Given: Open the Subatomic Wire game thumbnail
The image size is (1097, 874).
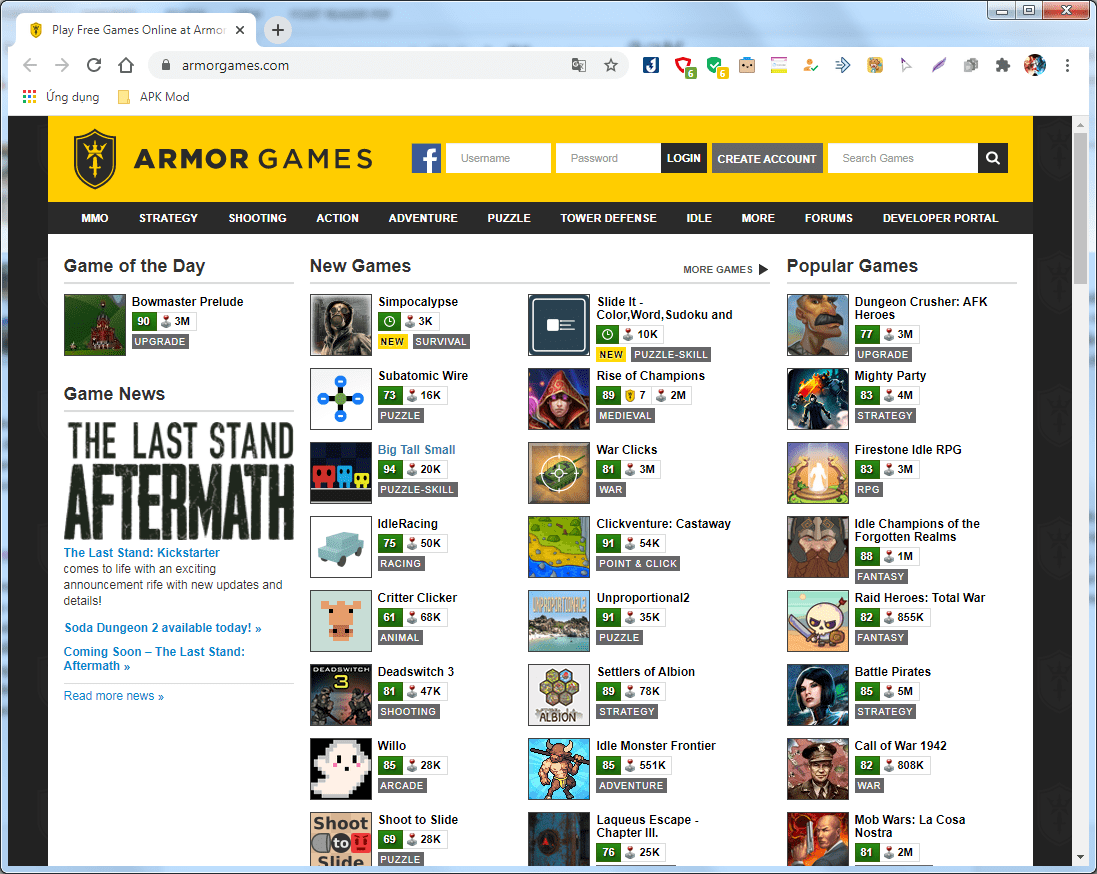Looking at the screenshot, I should pyautogui.click(x=341, y=399).
